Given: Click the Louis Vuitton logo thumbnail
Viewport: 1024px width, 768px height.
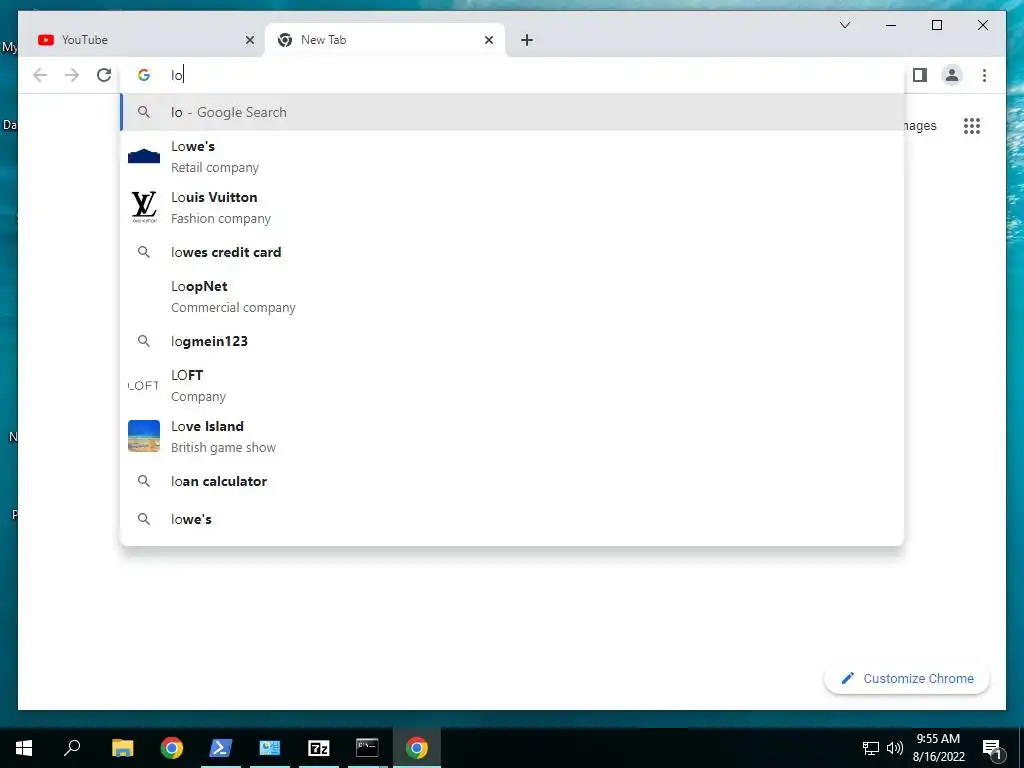Looking at the screenshot, I should tap(144, 207).
